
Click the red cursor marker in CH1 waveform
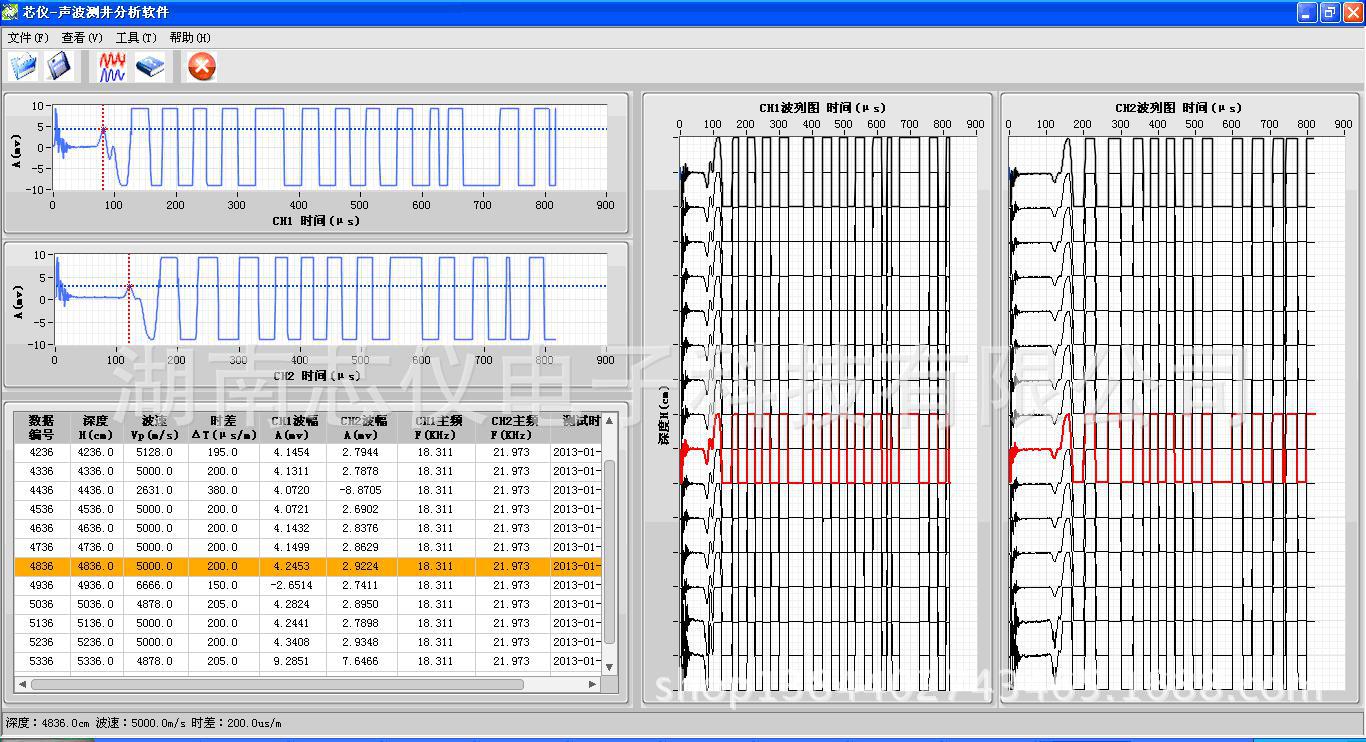(x=103, y=129)
